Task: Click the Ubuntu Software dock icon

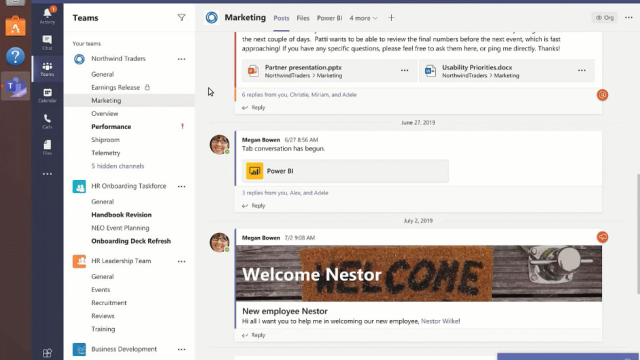Action: [x=16, y=26]
